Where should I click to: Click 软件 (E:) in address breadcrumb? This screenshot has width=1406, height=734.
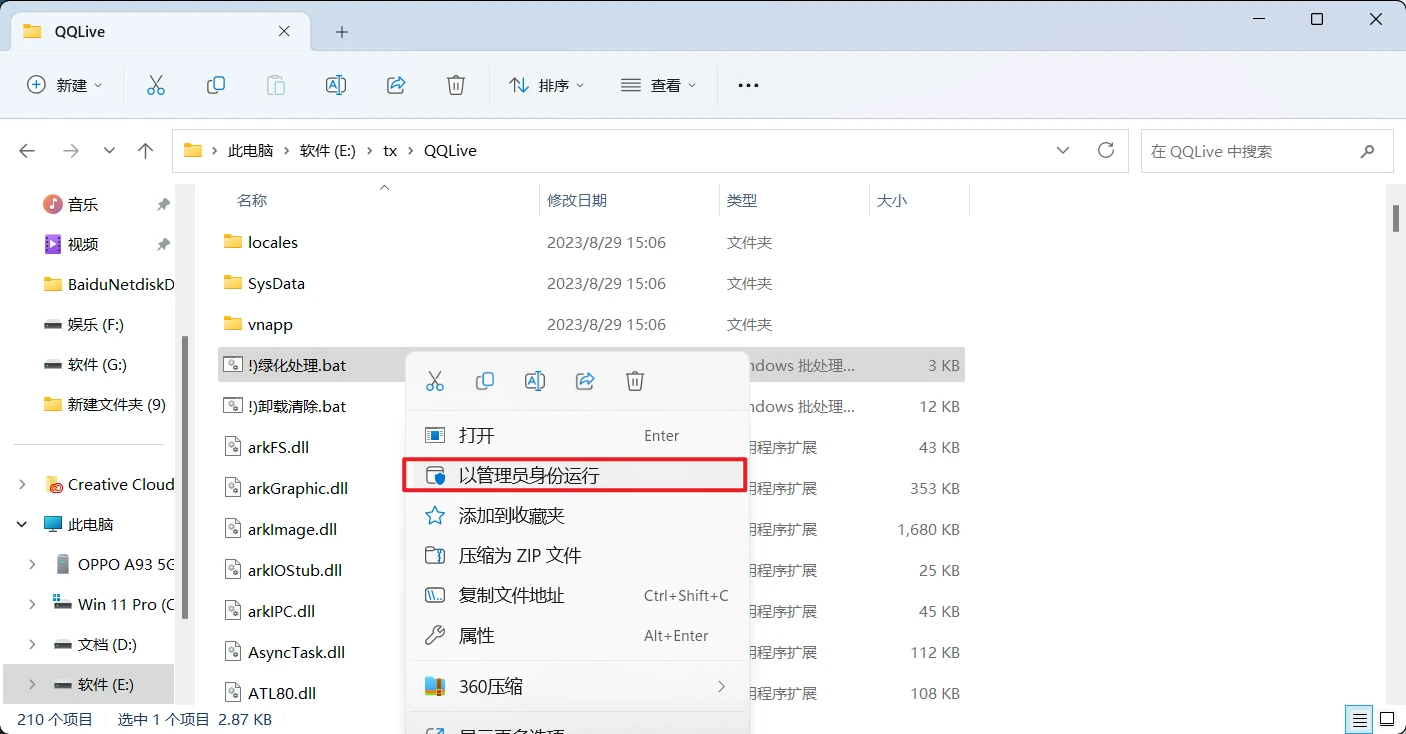coord(328,151)
